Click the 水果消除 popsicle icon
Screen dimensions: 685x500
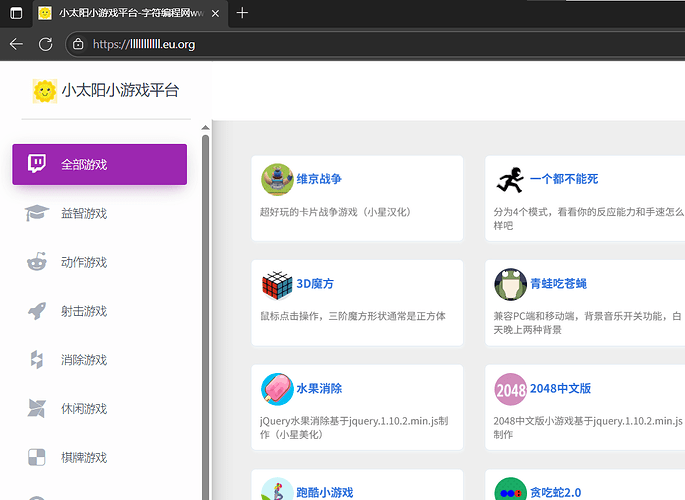277,389
